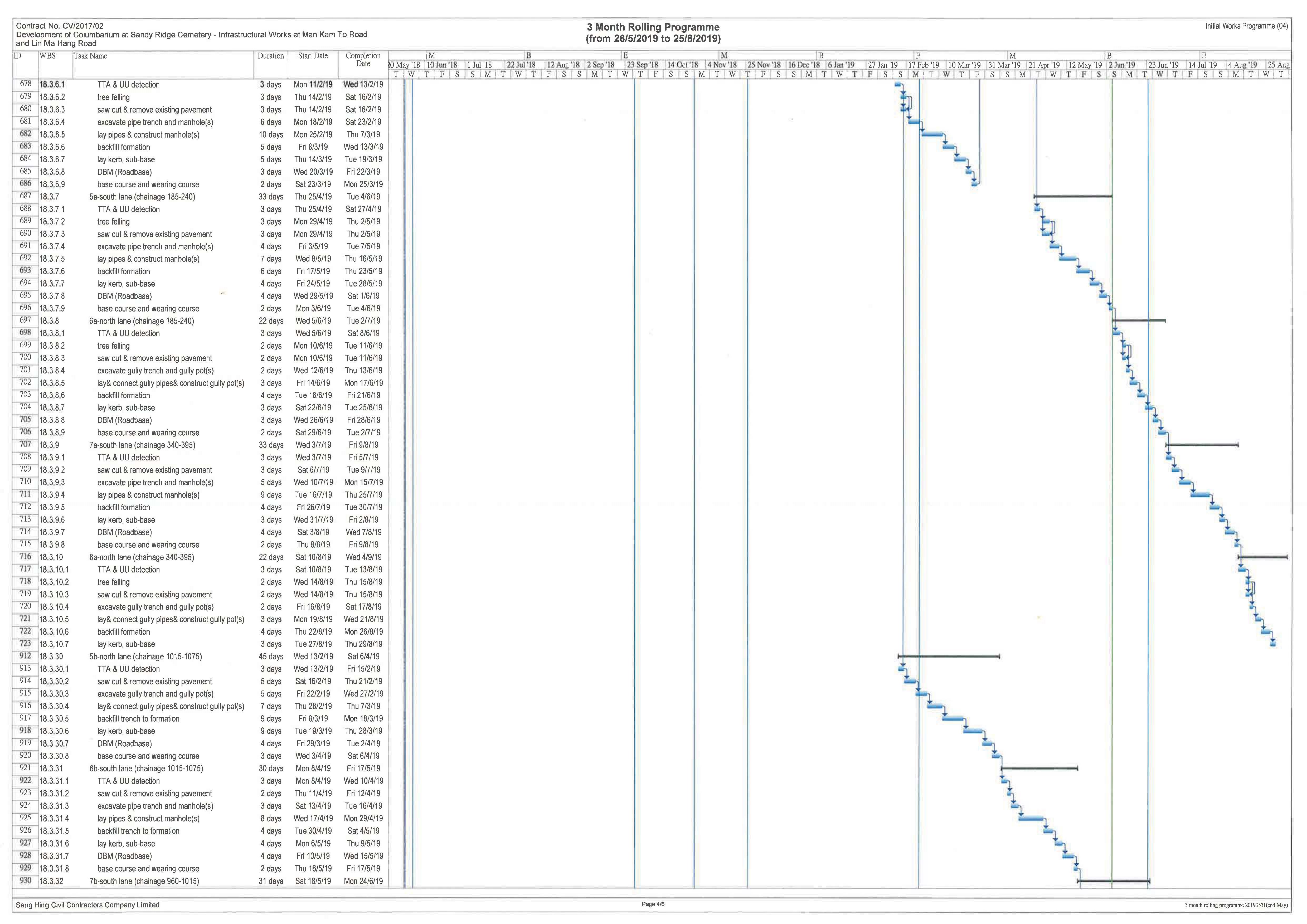Click the black summary bar of task 687

click(1072, 196)
